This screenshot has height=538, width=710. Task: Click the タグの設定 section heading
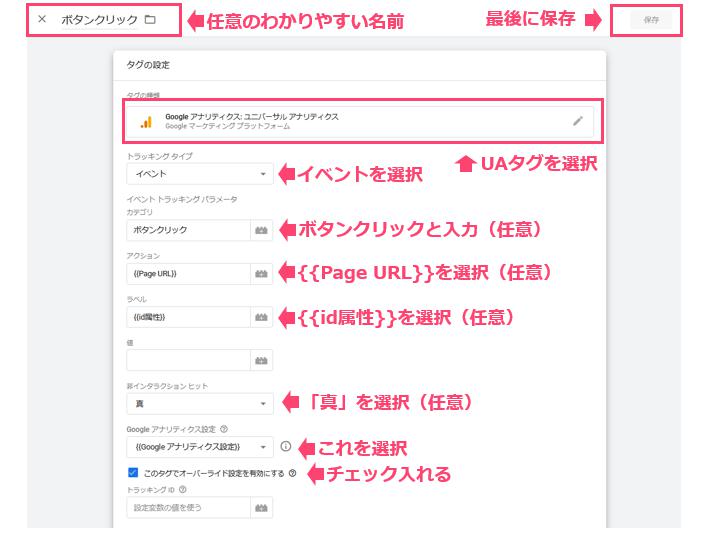pos(148,65)
